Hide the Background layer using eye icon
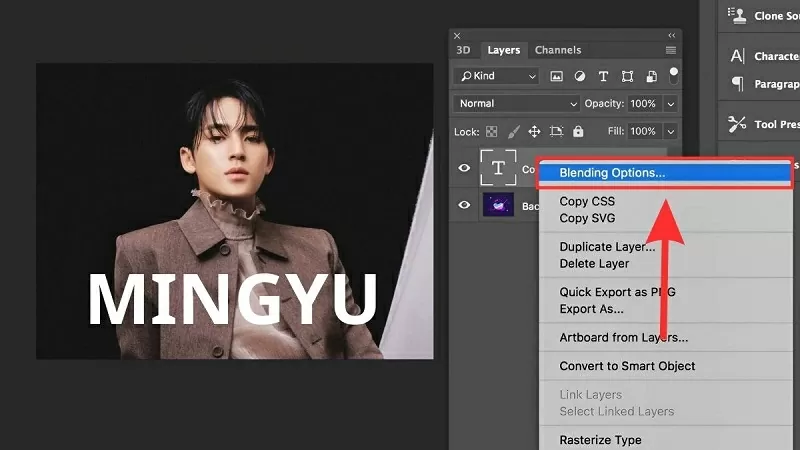The image size is (800, 450). click(x=464, y=205)
